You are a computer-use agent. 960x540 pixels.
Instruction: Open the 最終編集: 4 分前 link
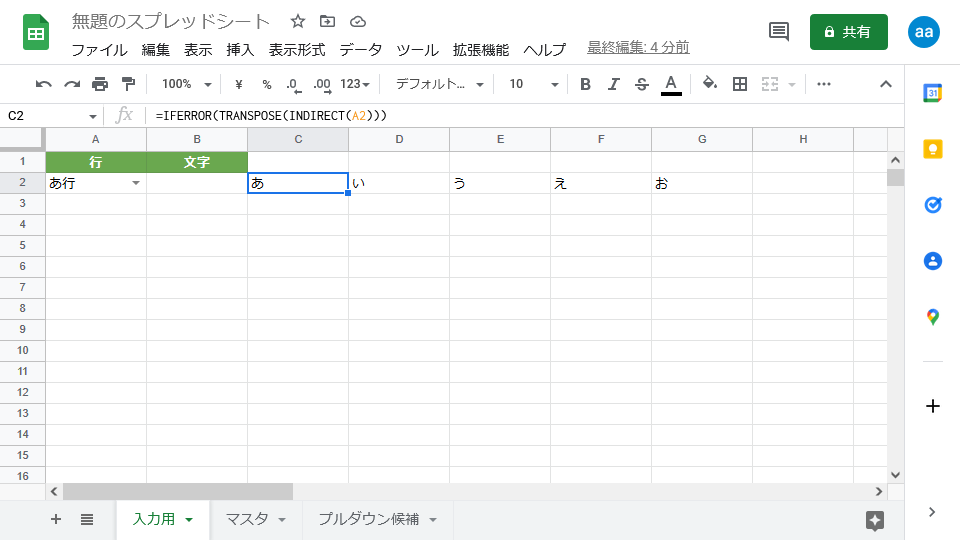(638, 47)
